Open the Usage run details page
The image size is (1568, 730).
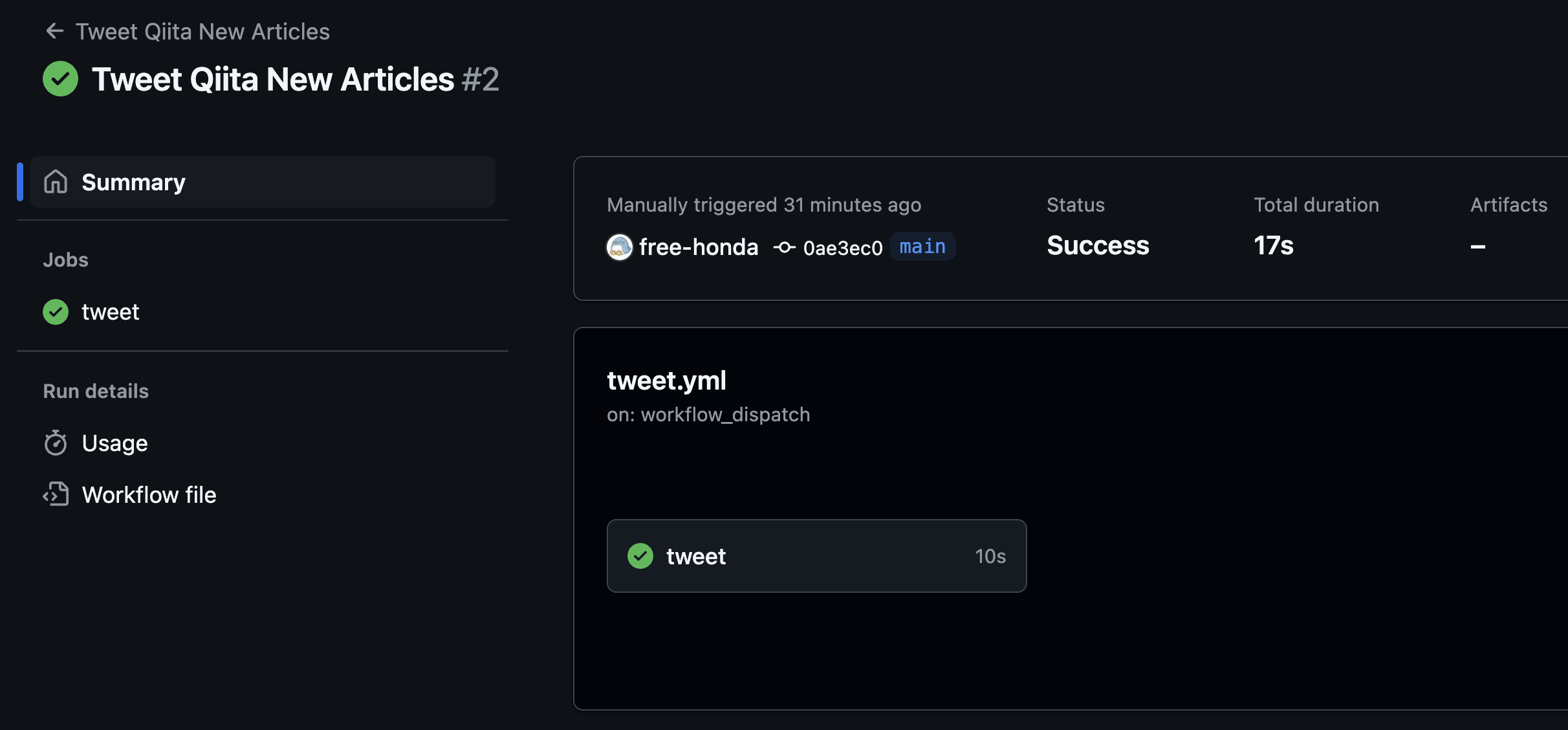point(114,443)
